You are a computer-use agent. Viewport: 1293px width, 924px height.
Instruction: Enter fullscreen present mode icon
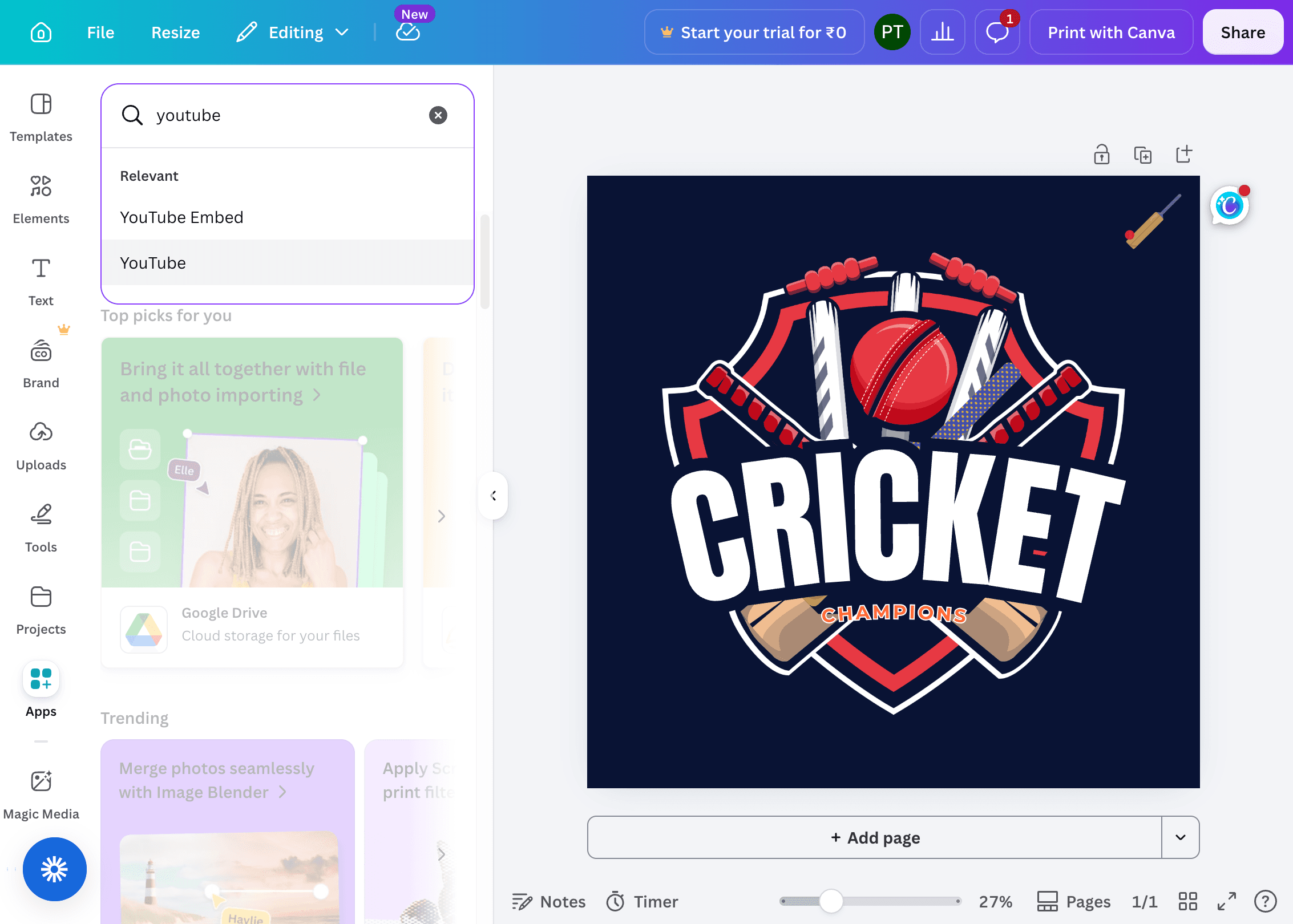coord(1227,901)
